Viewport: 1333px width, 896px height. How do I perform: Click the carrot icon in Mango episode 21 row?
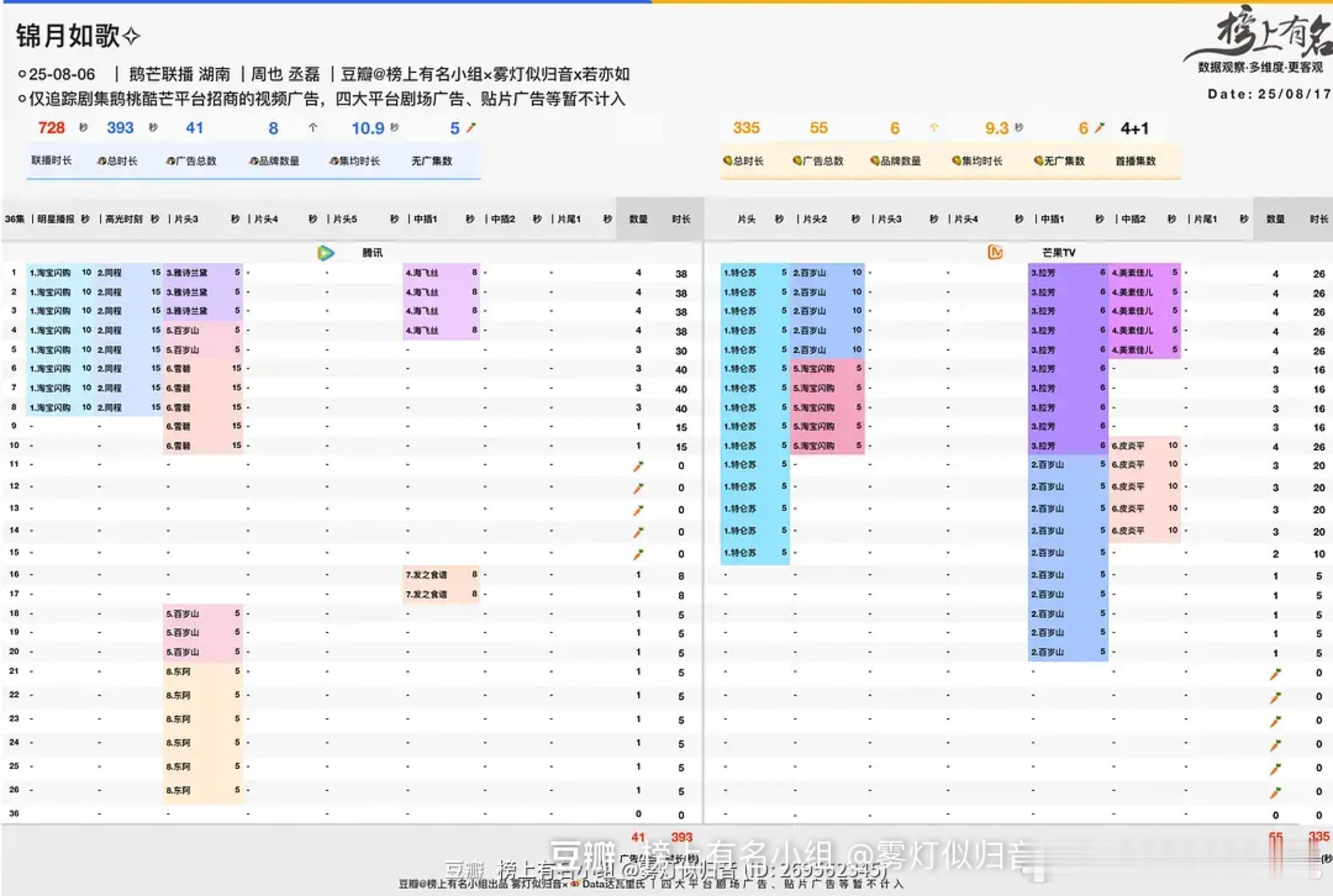click(x=1275, y=674)
